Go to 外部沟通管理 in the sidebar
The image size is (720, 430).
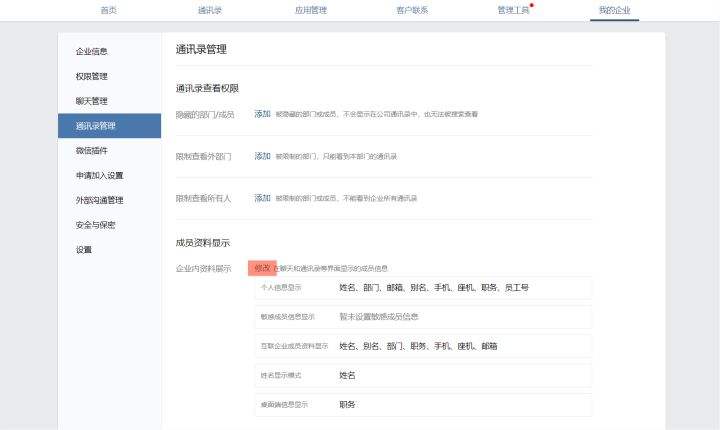(x=99, y=200)
